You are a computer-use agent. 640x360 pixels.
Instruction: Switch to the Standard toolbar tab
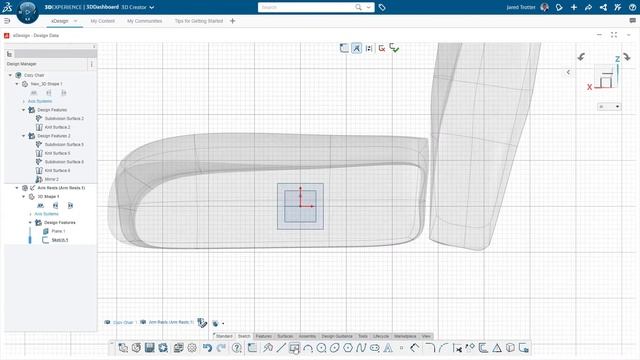click(x=224, y=336)
